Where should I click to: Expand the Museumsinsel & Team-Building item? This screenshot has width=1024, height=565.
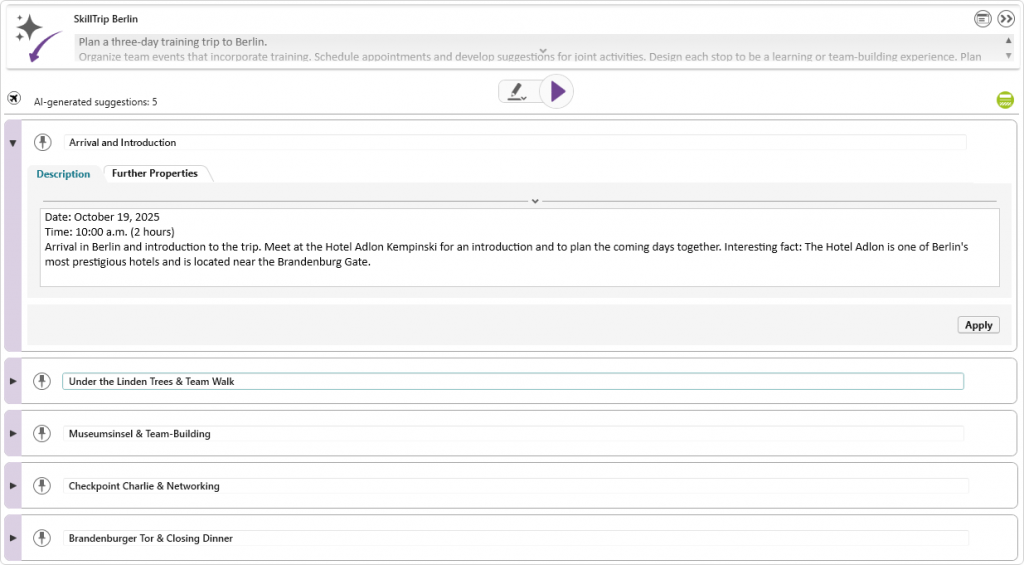(12, 433)
